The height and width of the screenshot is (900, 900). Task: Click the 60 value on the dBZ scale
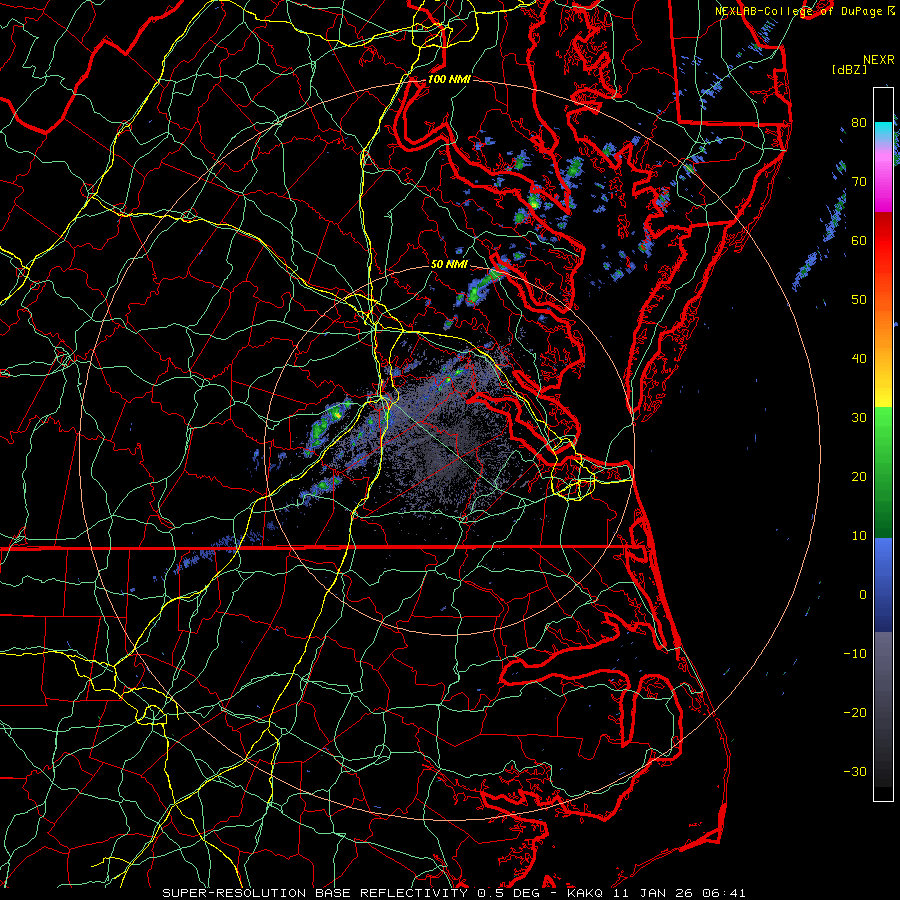(x=859, y=240)
